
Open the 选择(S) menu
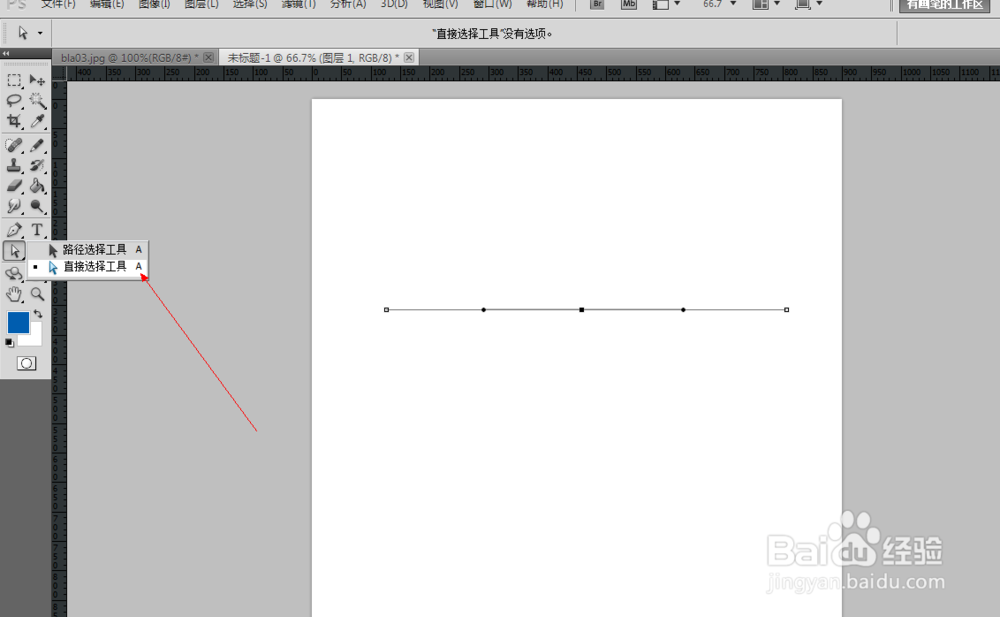click(x=249, y=4)
